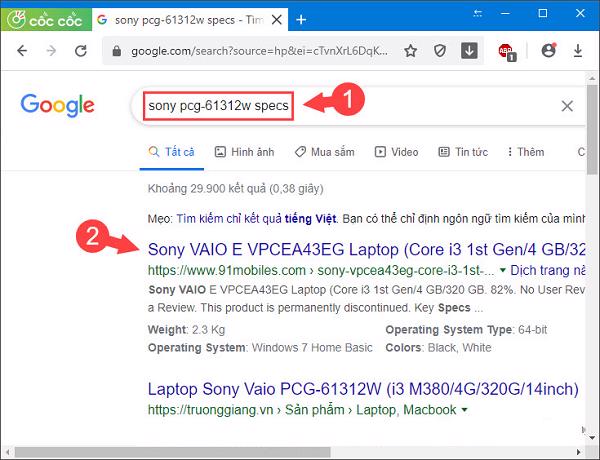Click the Khoảng 29.900 kết quả text
The height and width of the screenshot is (460, 600).
point(236,189)
